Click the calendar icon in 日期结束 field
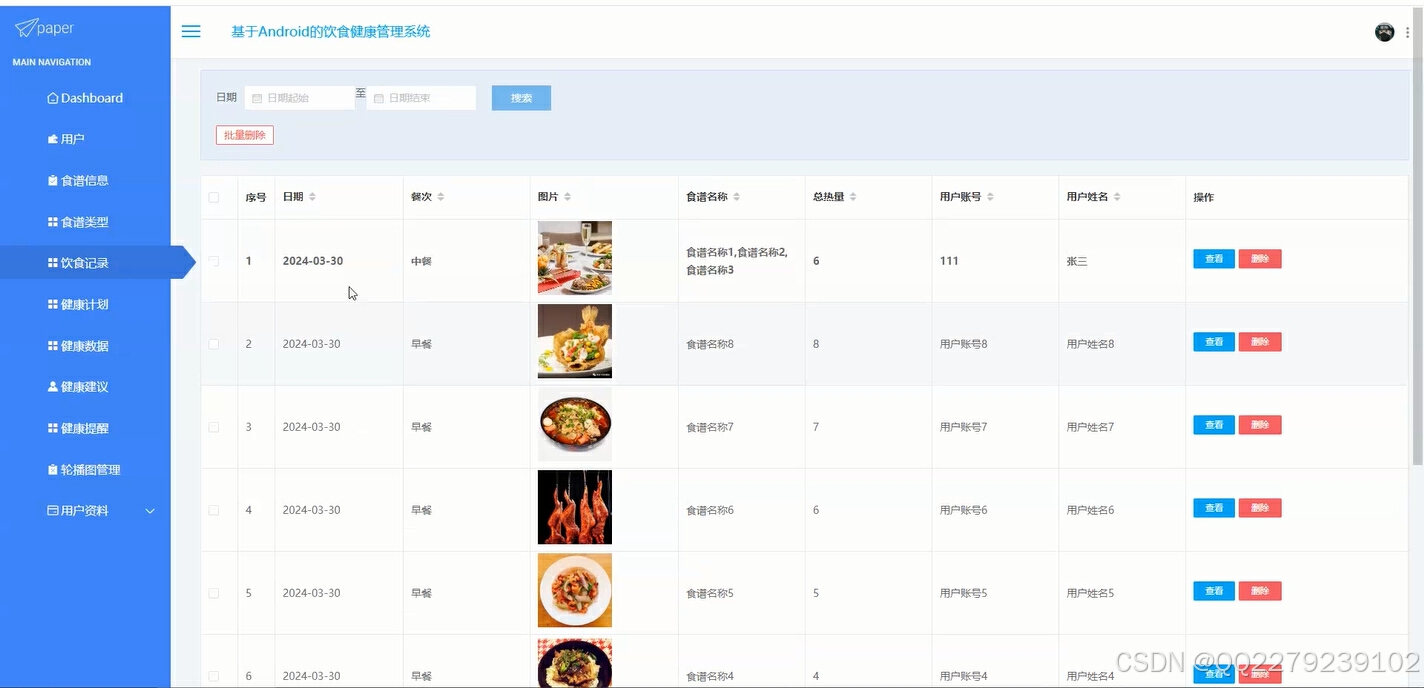This screenshot has width=1424, height=688. pos(378,97)
